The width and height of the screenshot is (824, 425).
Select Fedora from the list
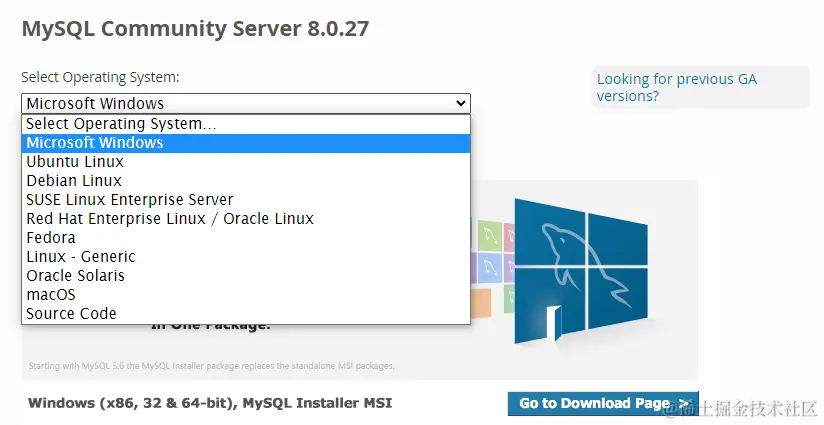pyautogui.click(x=246, y=237)
